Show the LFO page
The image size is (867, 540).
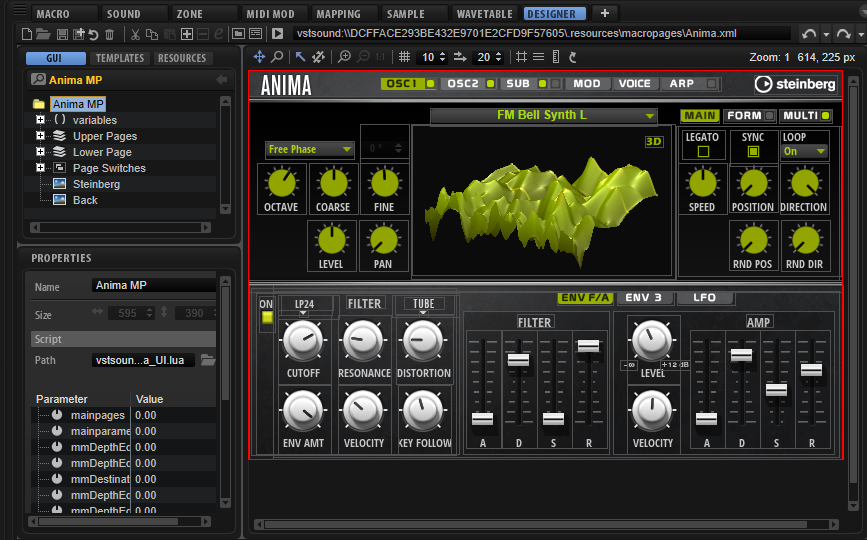click(x=704, y=298)
